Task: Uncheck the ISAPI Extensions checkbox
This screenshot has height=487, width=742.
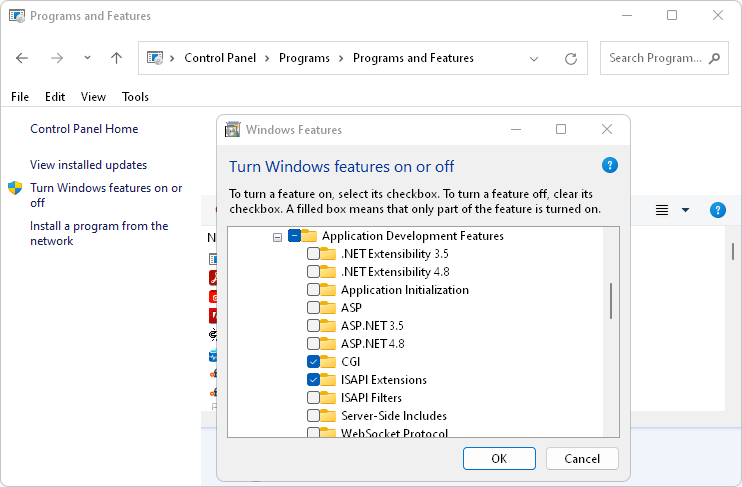Action: (314, 380)
